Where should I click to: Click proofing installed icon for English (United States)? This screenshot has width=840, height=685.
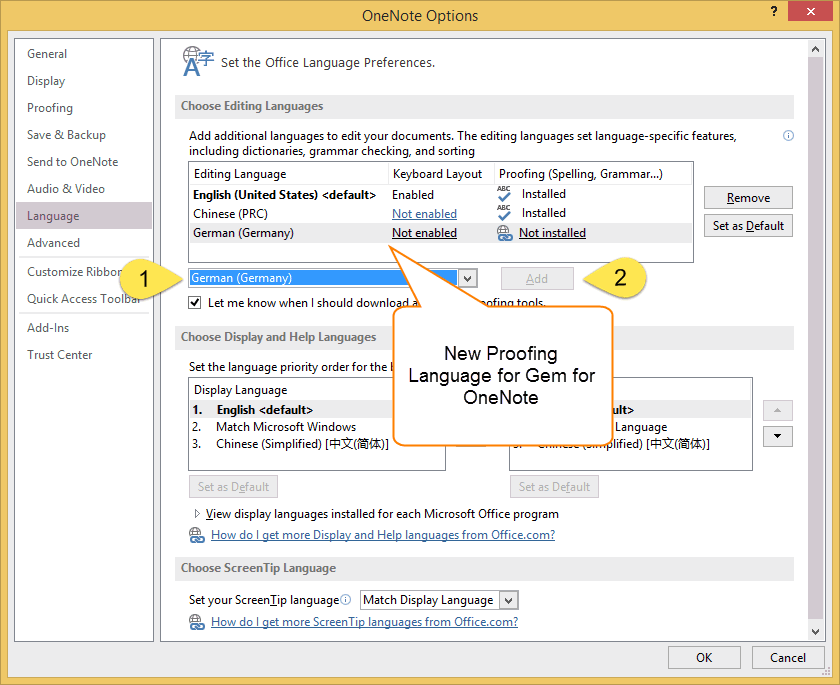click(x=504, y=194)
